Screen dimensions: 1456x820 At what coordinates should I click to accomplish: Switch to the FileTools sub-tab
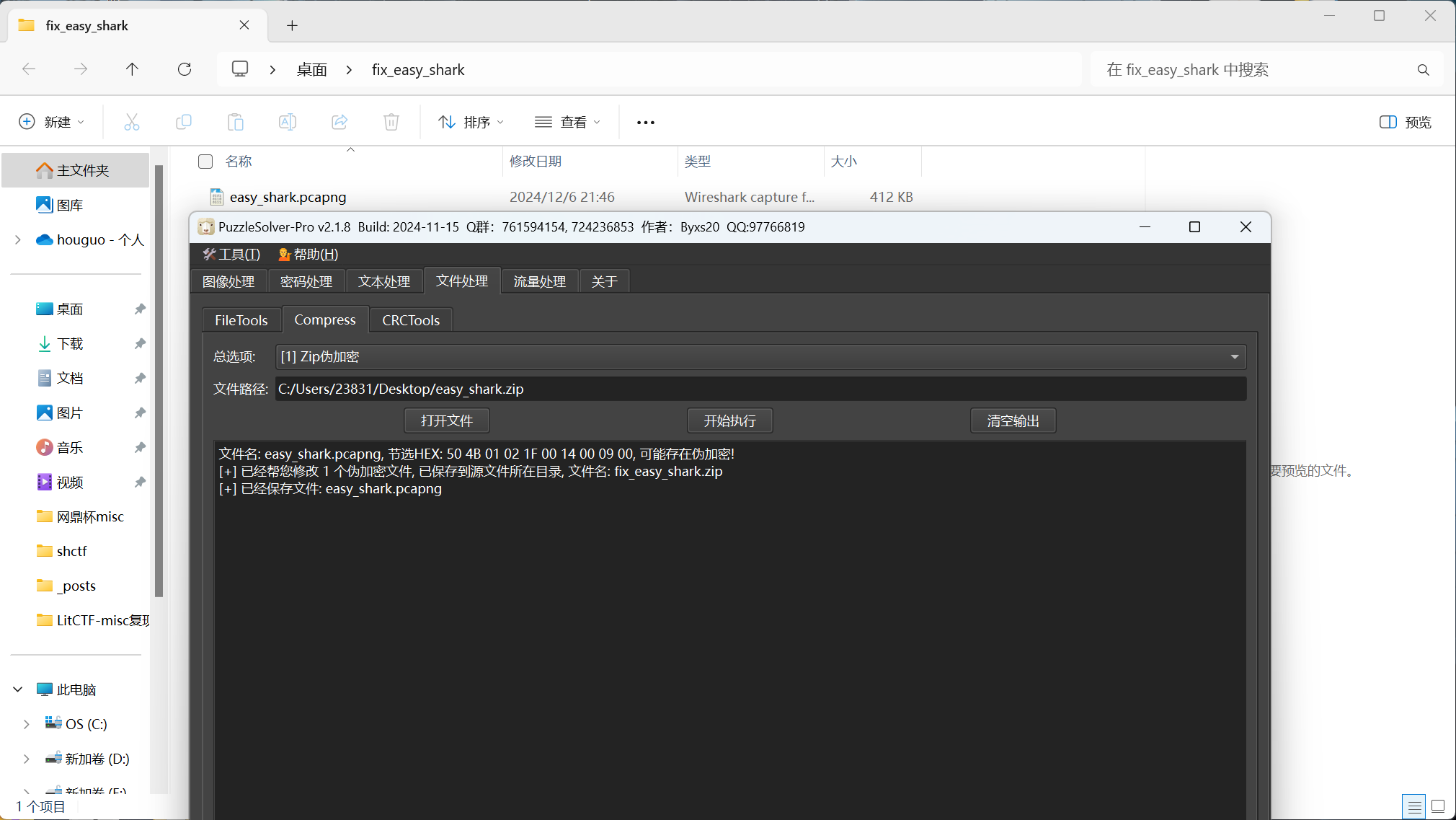click(x=241, y=320)
